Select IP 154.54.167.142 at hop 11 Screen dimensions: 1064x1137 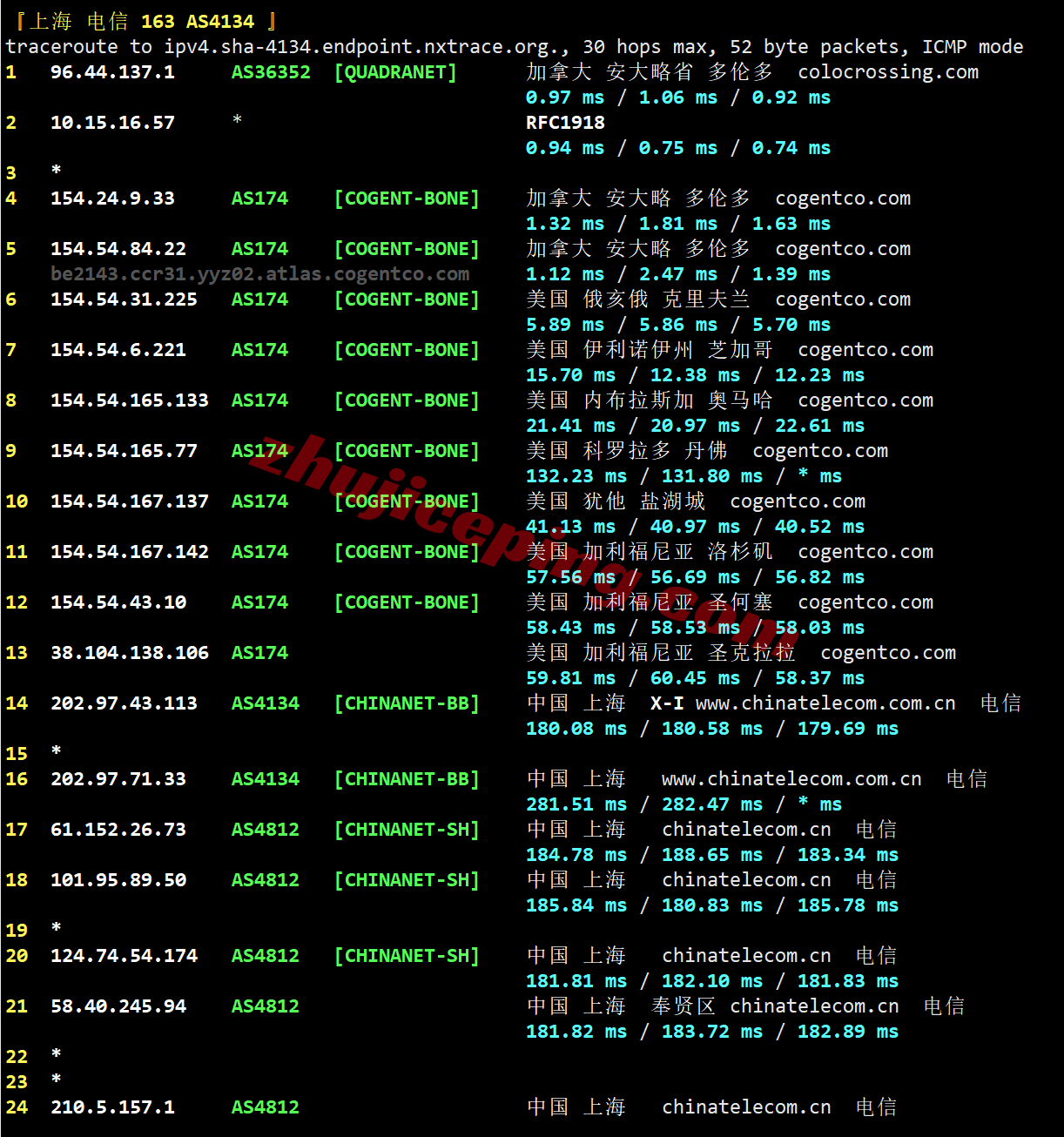click(x=130, y=552)
